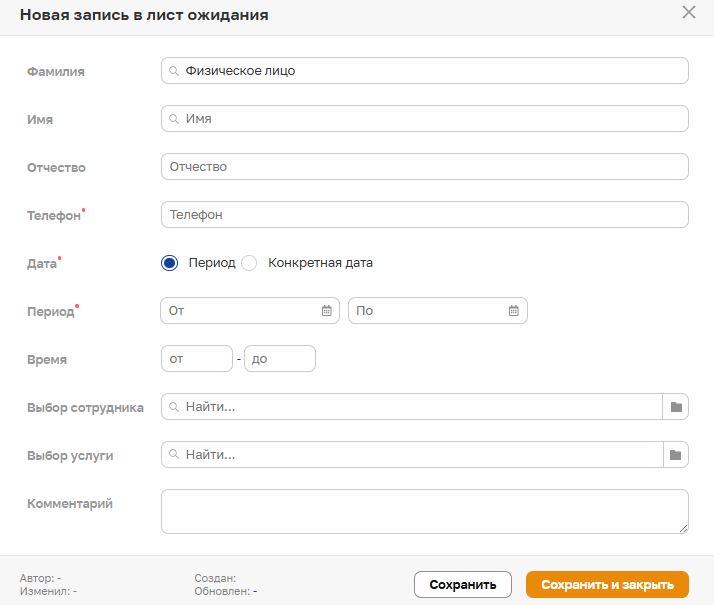Close the Новая запись dialog
Screen dimensions: 714x605
688,13
